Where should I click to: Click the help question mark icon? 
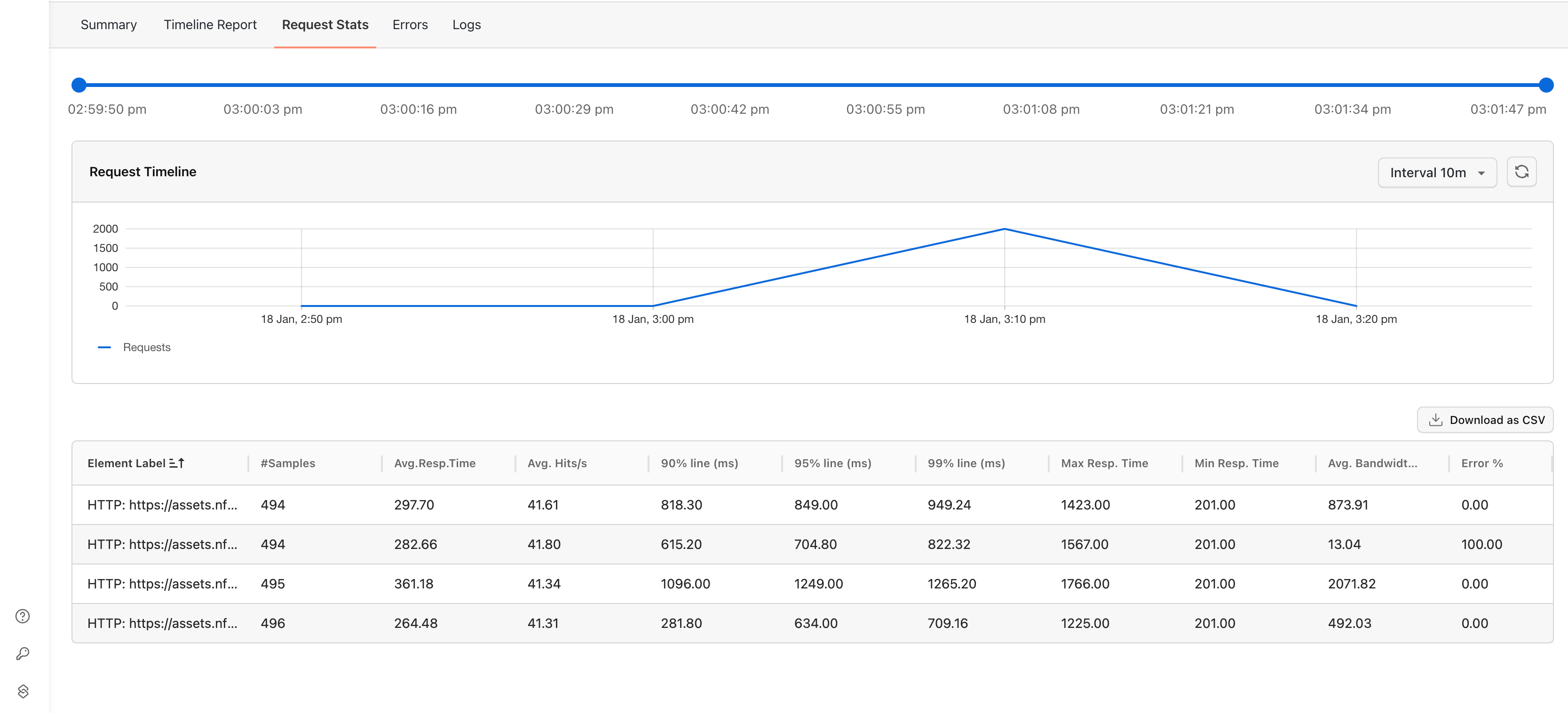coord(23,616)
